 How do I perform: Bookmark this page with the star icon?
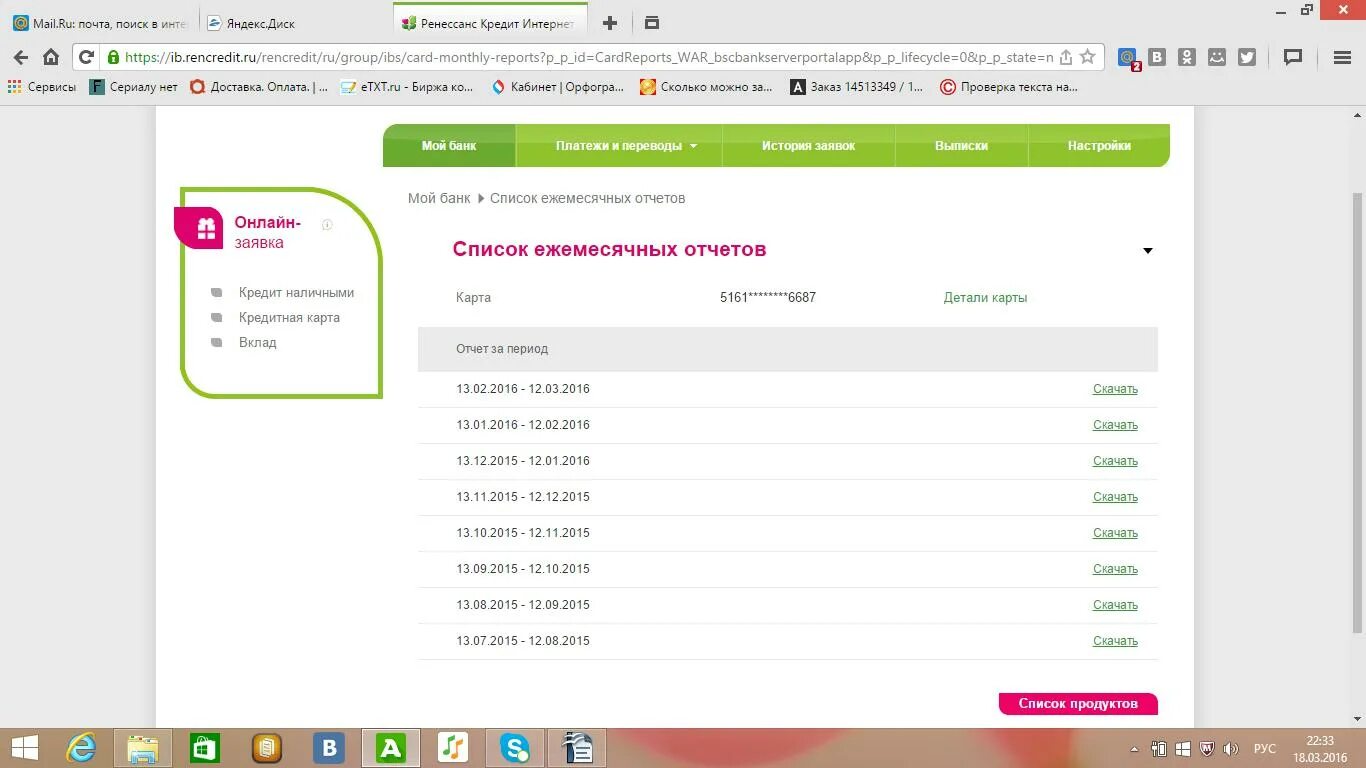click(1088, 57)
